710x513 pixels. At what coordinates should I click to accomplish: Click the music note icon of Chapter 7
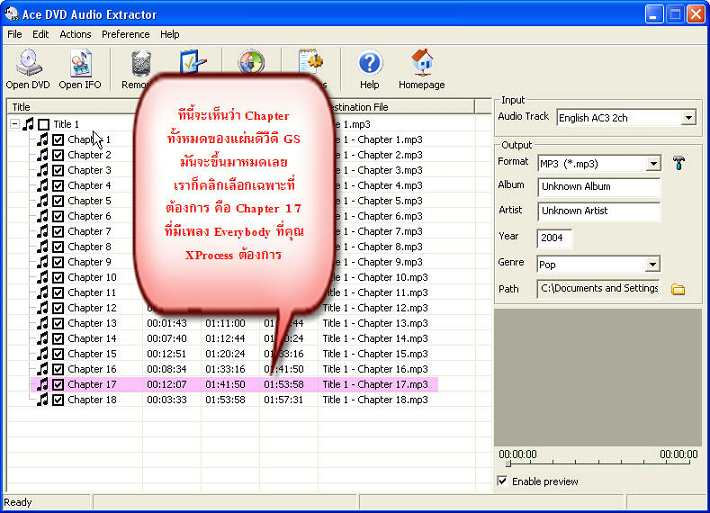tap(43, 231)
